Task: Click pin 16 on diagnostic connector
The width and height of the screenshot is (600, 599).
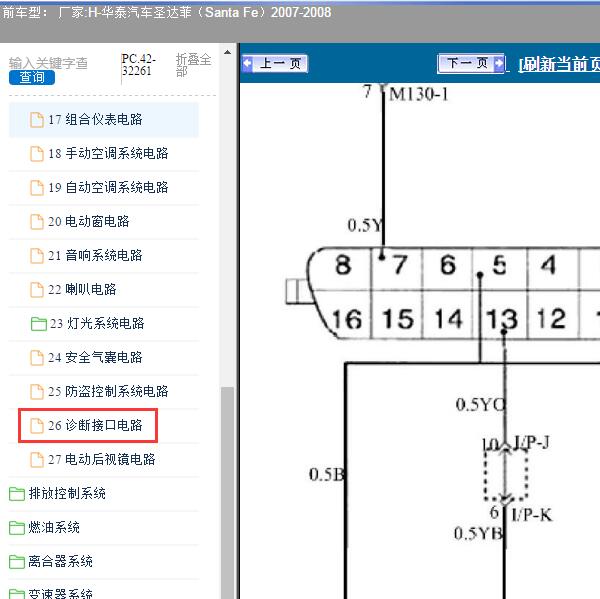Action: tap(347, 319)
